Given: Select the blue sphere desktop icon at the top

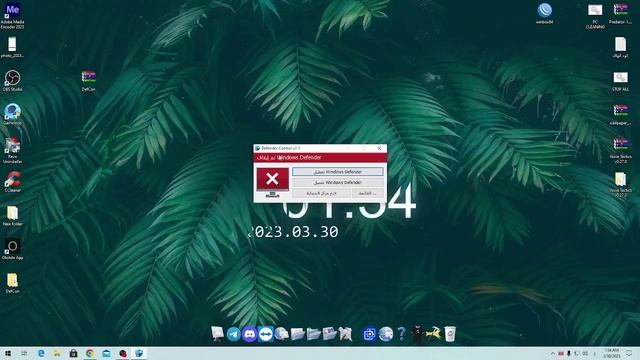Looking at the screenshot, I should click(x=544, y=13).
